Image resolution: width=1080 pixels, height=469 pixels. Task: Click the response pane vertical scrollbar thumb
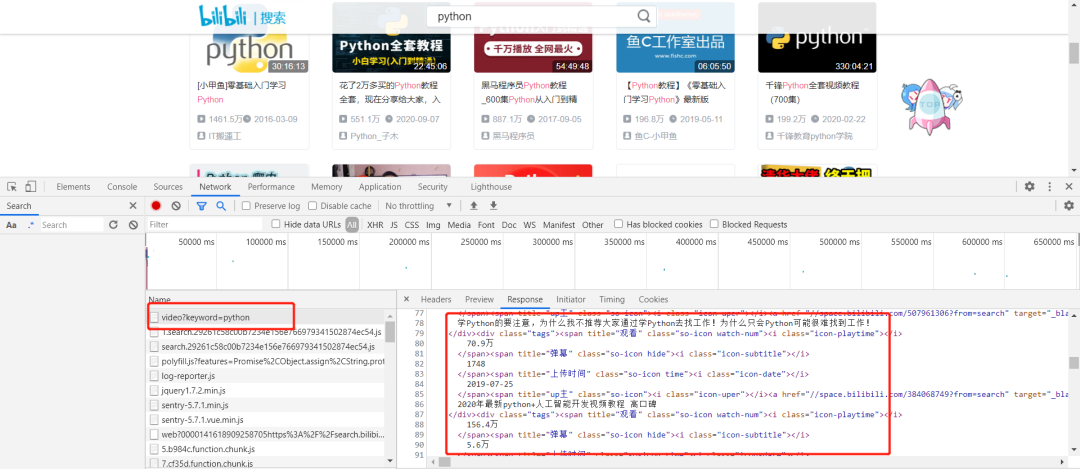1074,363
